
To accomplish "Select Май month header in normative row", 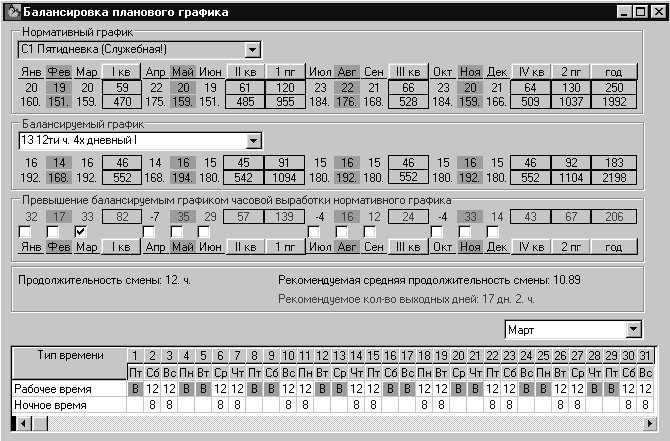I will pos(183,72).
